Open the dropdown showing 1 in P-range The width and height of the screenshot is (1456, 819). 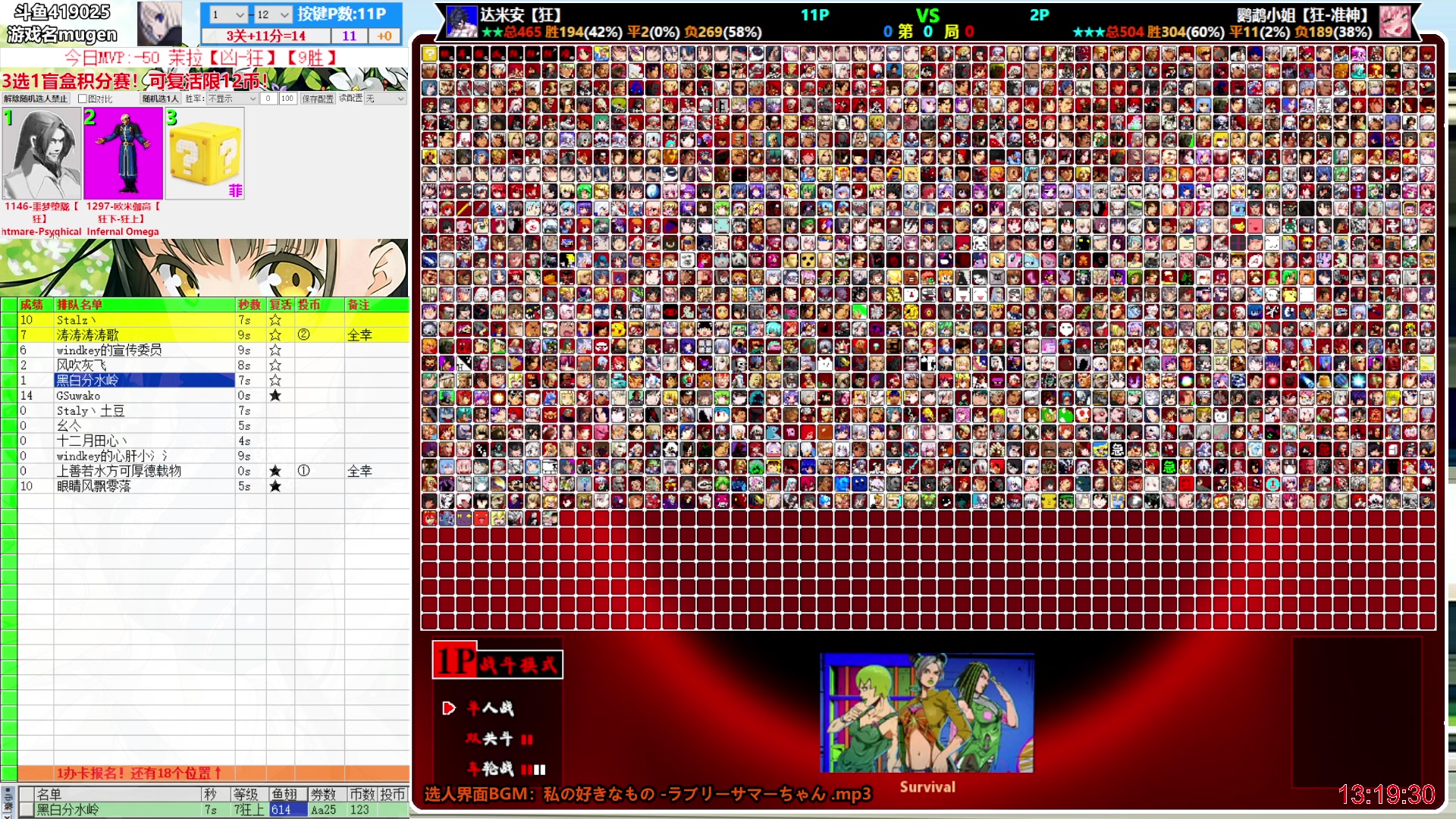click(x=228, y=14)
